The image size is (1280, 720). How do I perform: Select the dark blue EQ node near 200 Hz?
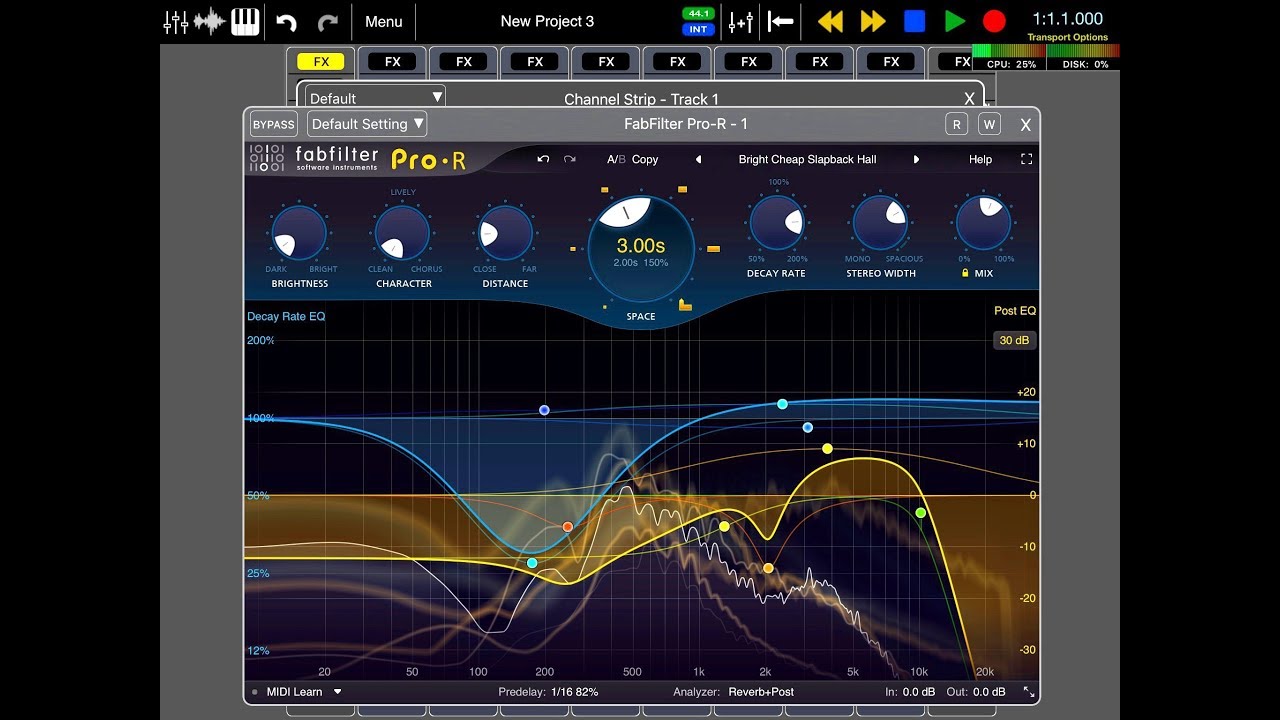pos(544,410)
